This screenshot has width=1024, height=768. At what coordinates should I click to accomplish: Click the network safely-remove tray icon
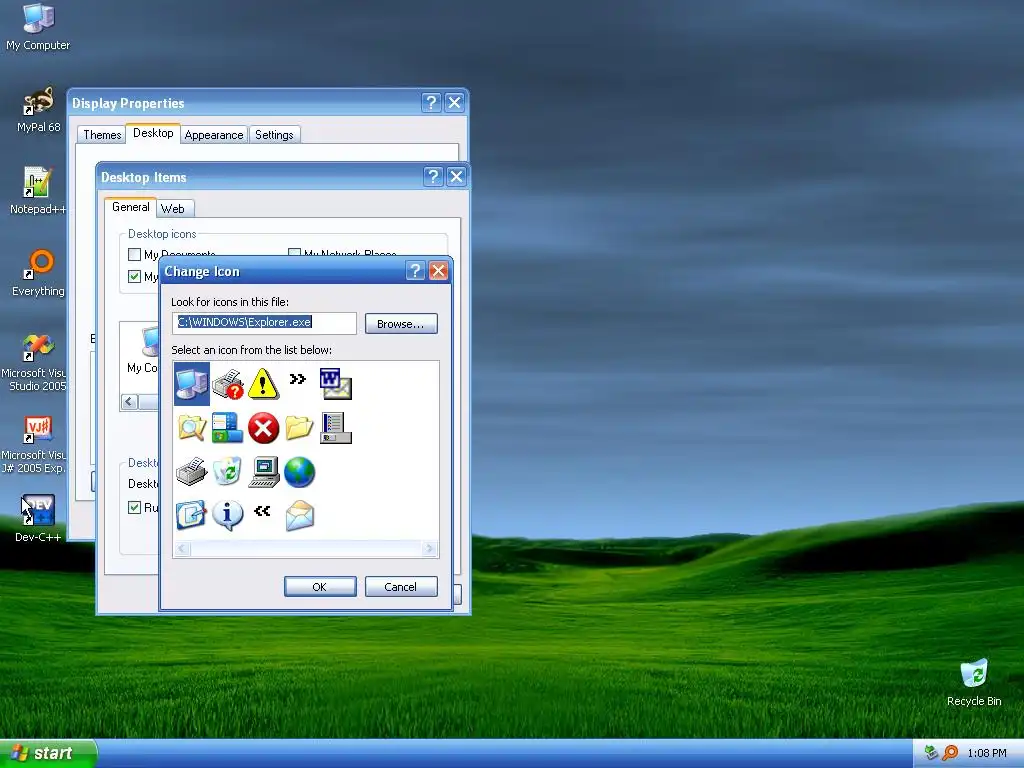(x=931, y=753)
